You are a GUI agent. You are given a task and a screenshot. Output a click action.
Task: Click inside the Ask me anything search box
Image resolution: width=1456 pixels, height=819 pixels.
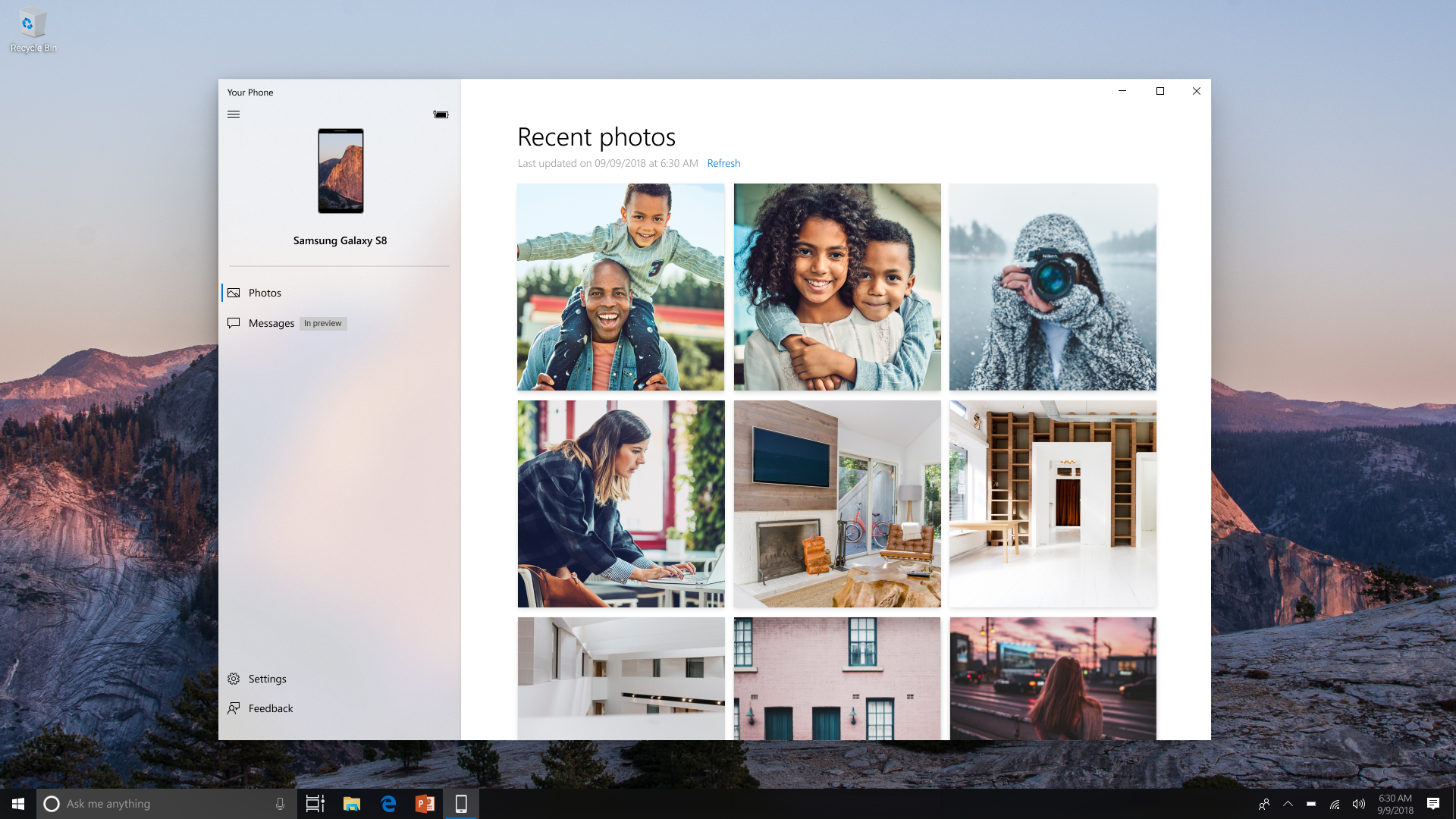[x=152, y=803]
